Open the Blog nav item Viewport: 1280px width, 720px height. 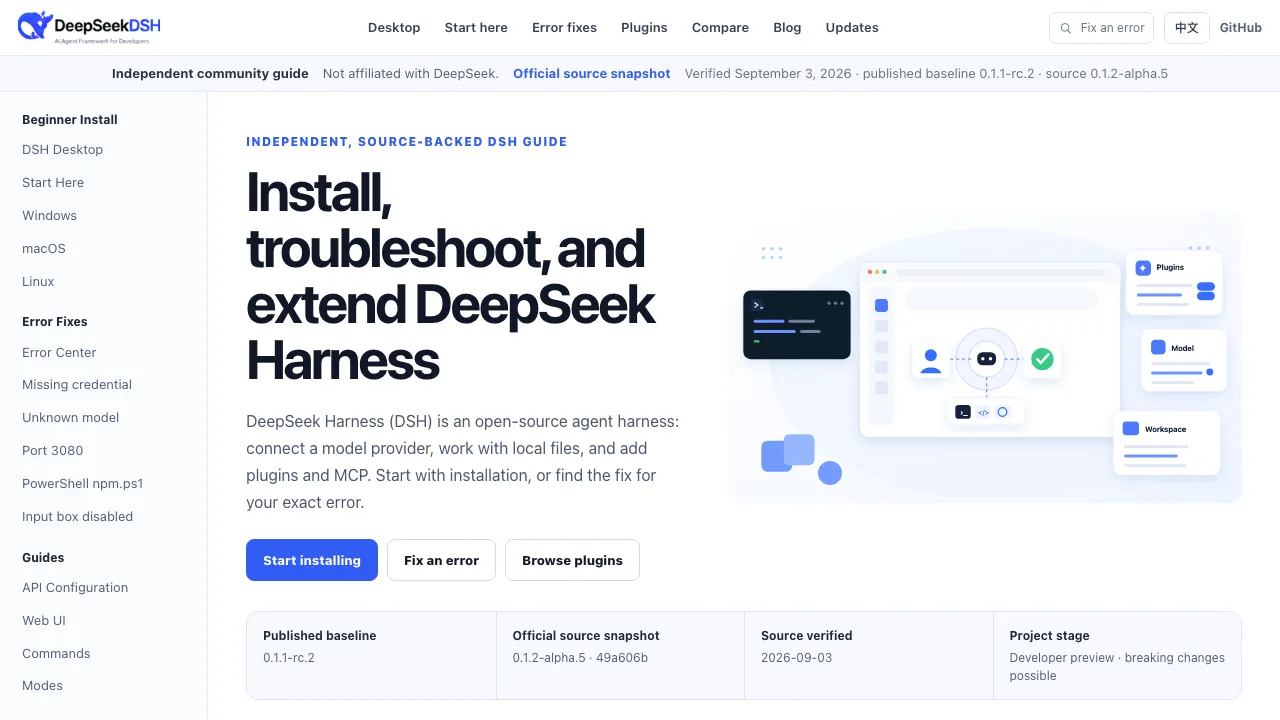tap(787, 28)
